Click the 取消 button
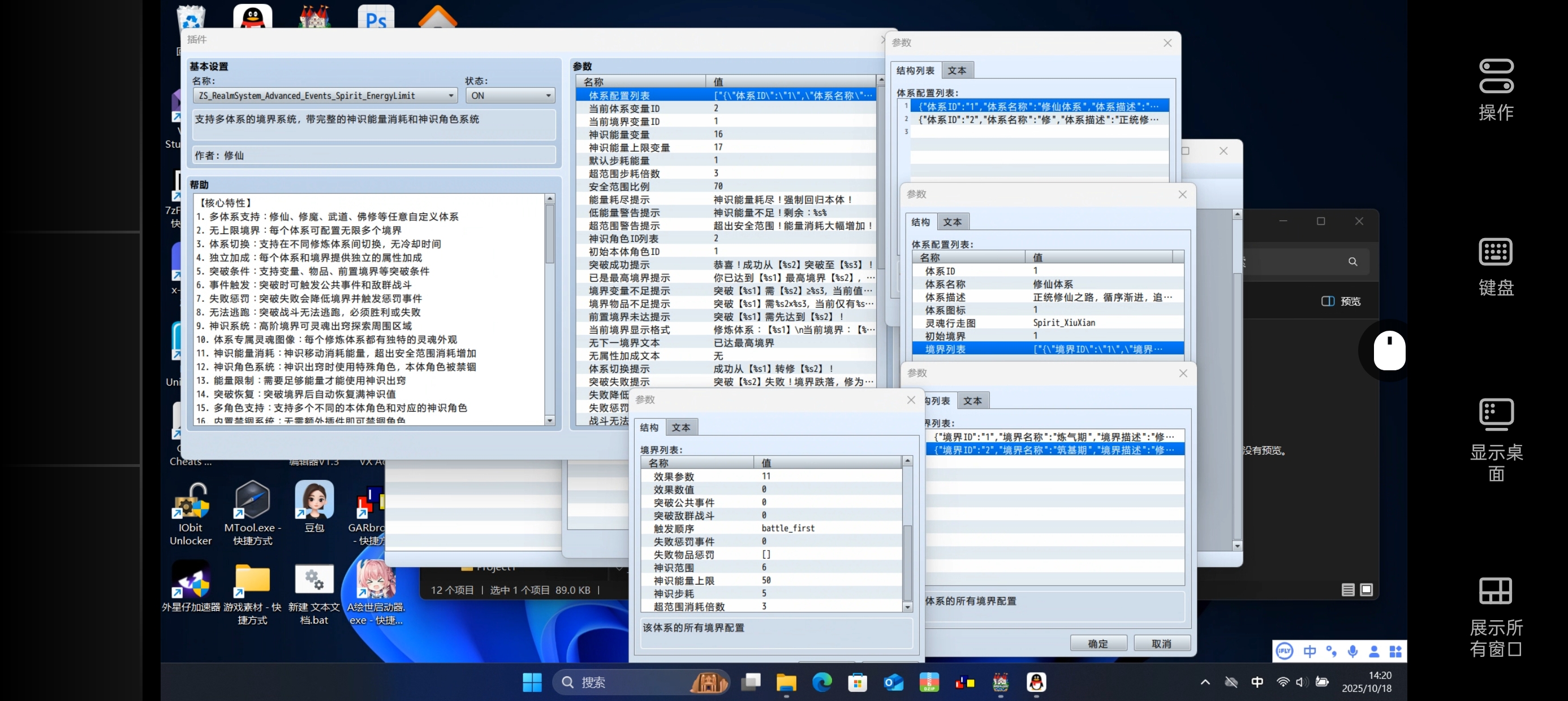Viewport: 1568px width, 701px height. 1161,644
